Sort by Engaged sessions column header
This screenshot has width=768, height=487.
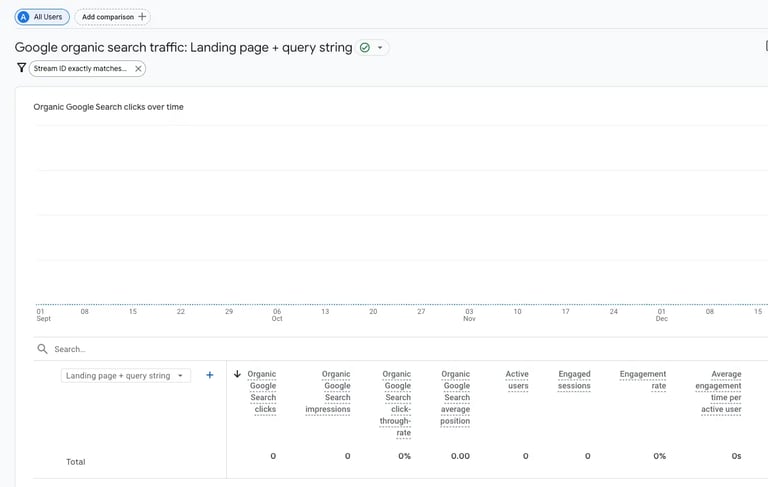click(x=574, y=380)
